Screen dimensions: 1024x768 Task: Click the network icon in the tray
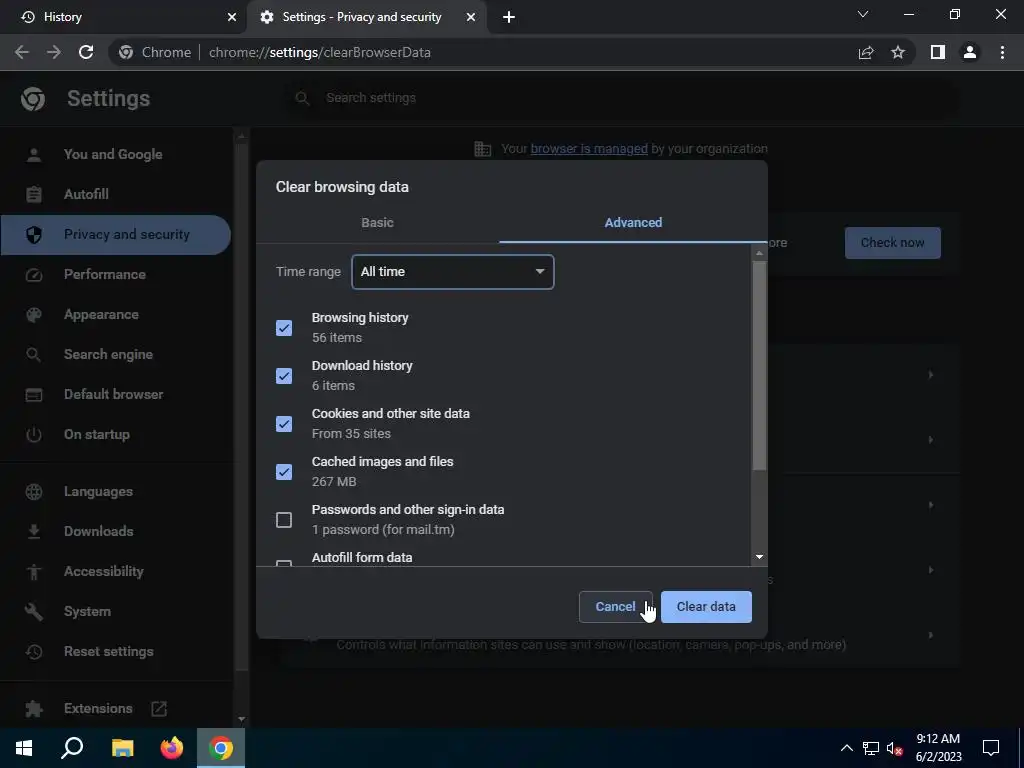[871, 748]
